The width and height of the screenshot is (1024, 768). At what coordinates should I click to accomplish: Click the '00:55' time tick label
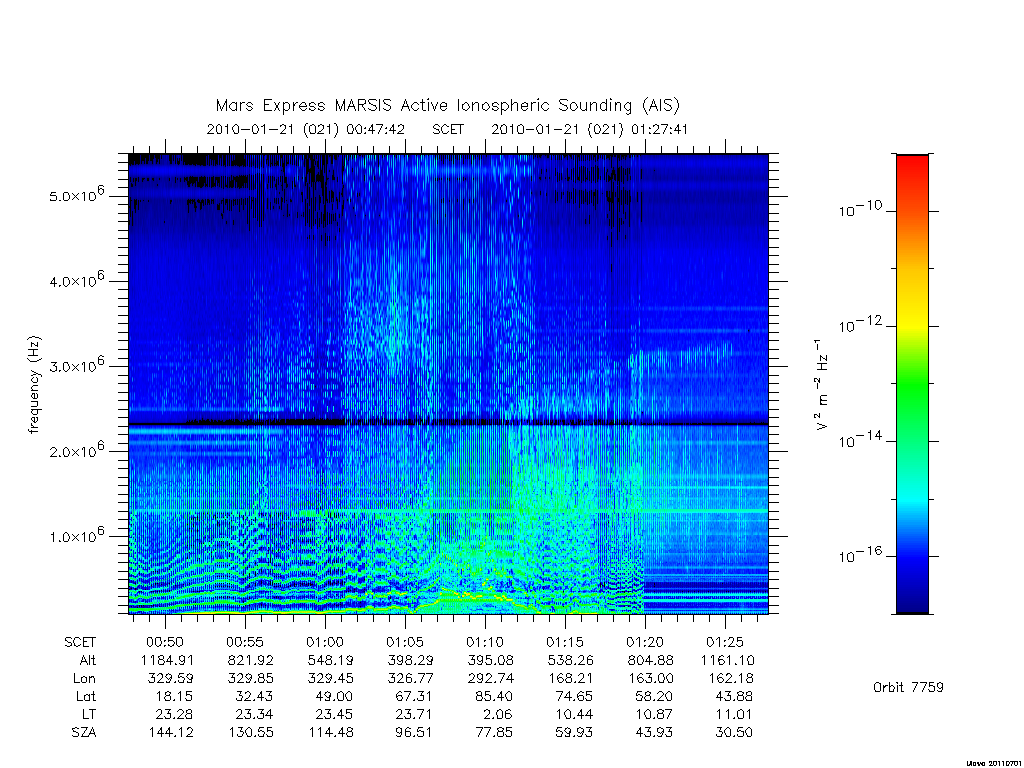click(245, 642)
